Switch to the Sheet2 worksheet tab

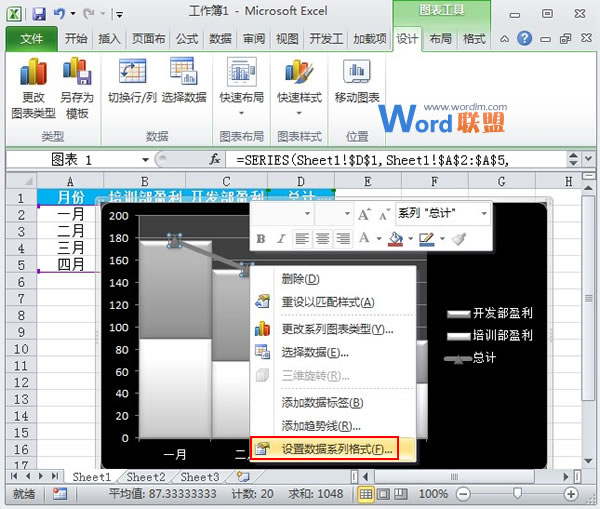point(145,477)
